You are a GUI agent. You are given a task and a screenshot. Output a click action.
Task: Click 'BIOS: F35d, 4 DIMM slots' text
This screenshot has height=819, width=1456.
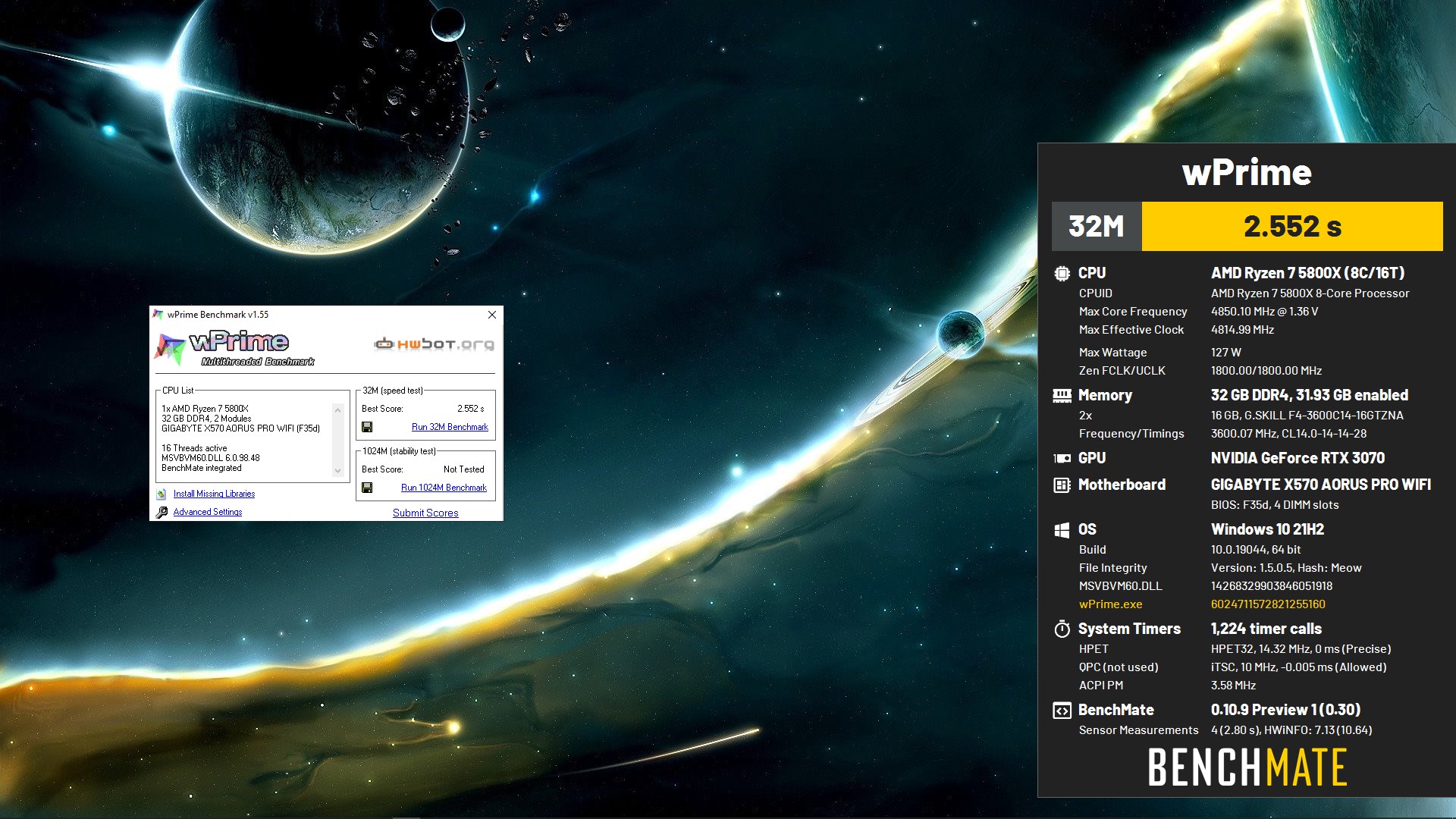1275,505
